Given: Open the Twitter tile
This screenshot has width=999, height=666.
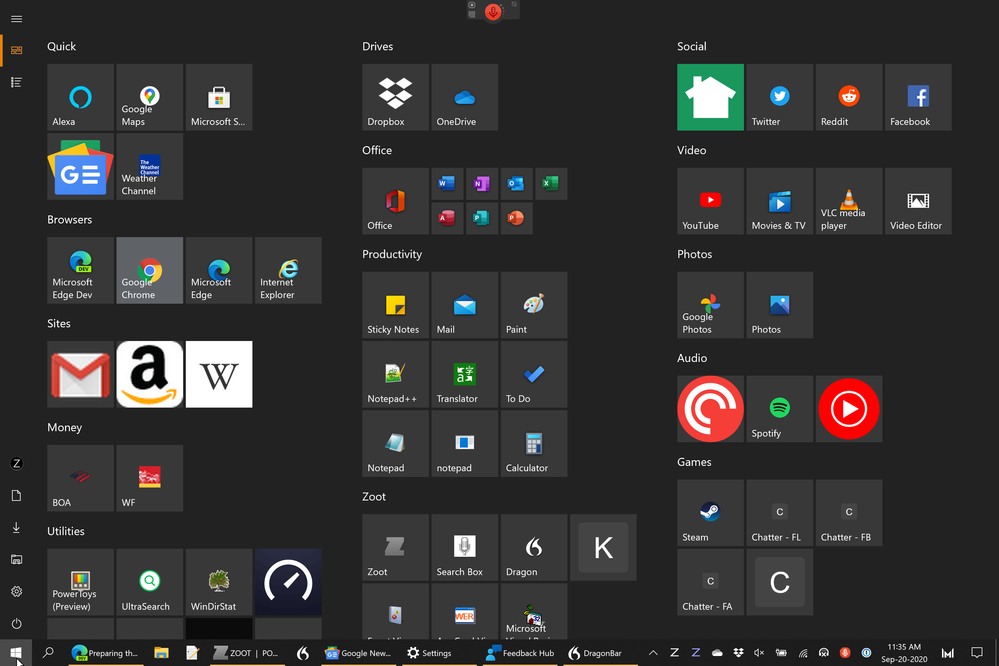Looking at the screenshot, I should click(x=779, y=97).
